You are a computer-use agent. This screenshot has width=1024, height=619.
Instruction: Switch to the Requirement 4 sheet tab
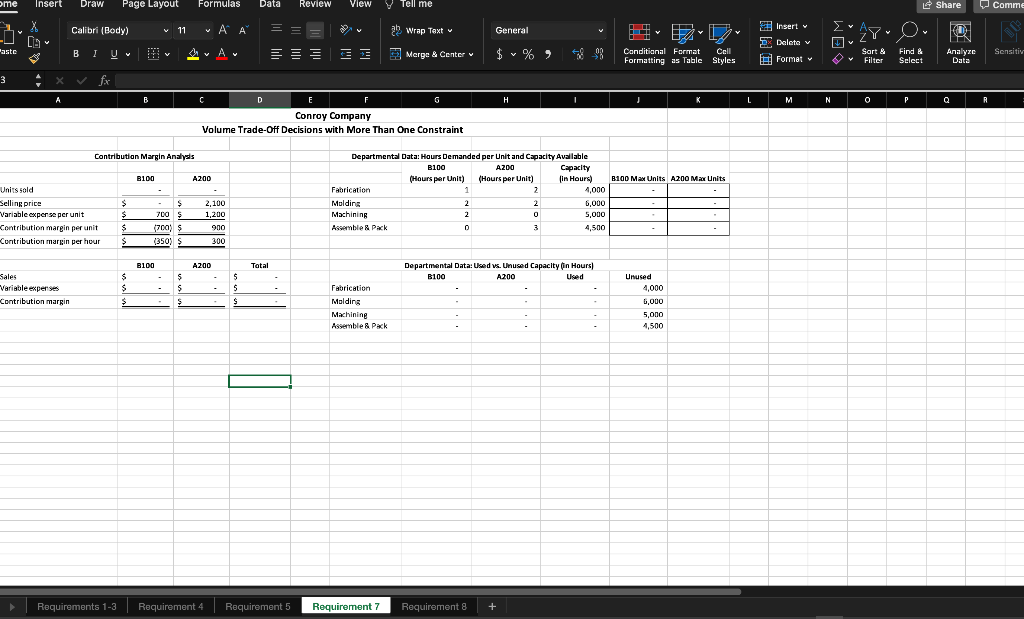[x=171, y=605]
